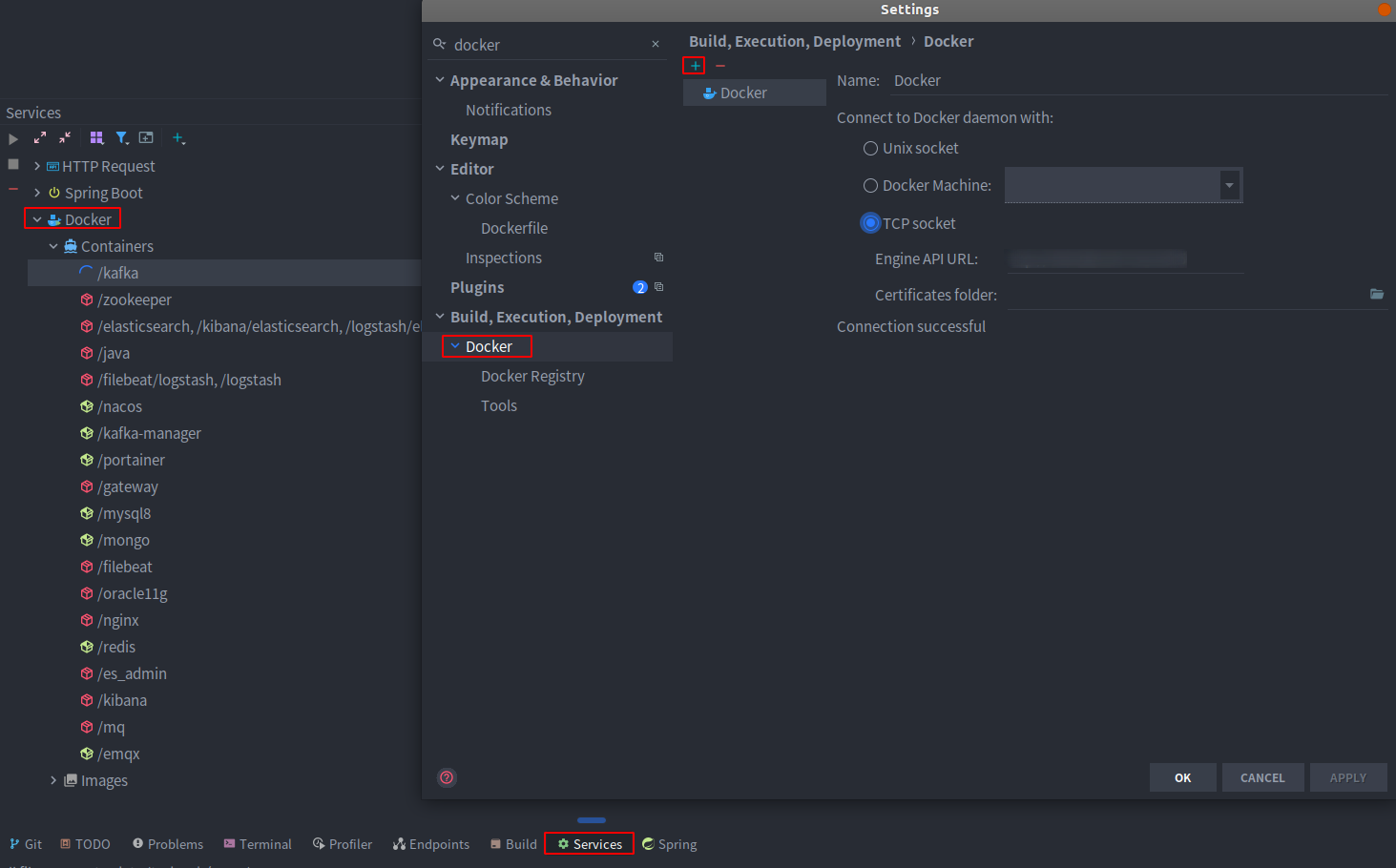Select Docker entry in configuration list
Viewport: 1396px width, 868px height.
(x=755, y=93)
